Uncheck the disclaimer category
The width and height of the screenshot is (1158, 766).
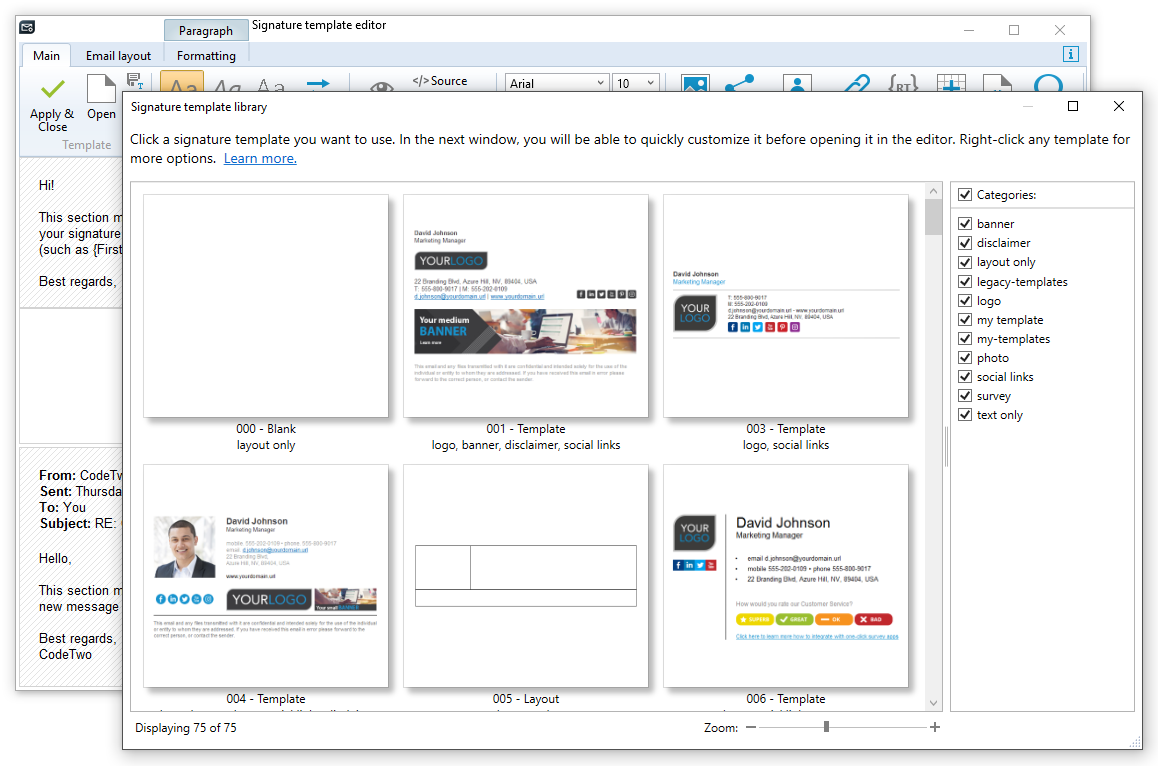(965, 242)
